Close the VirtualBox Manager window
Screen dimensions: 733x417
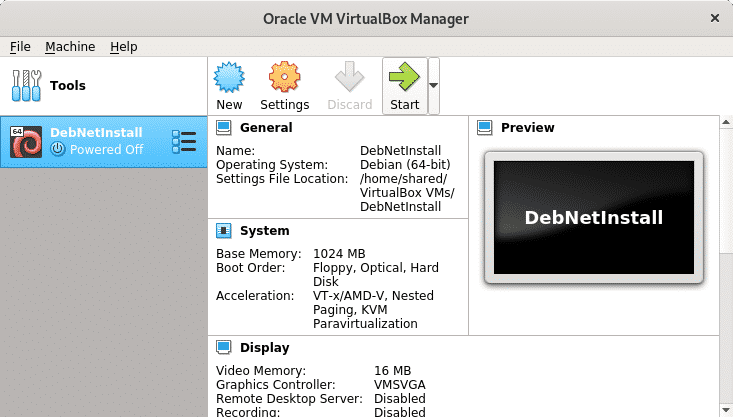point(715,18)
